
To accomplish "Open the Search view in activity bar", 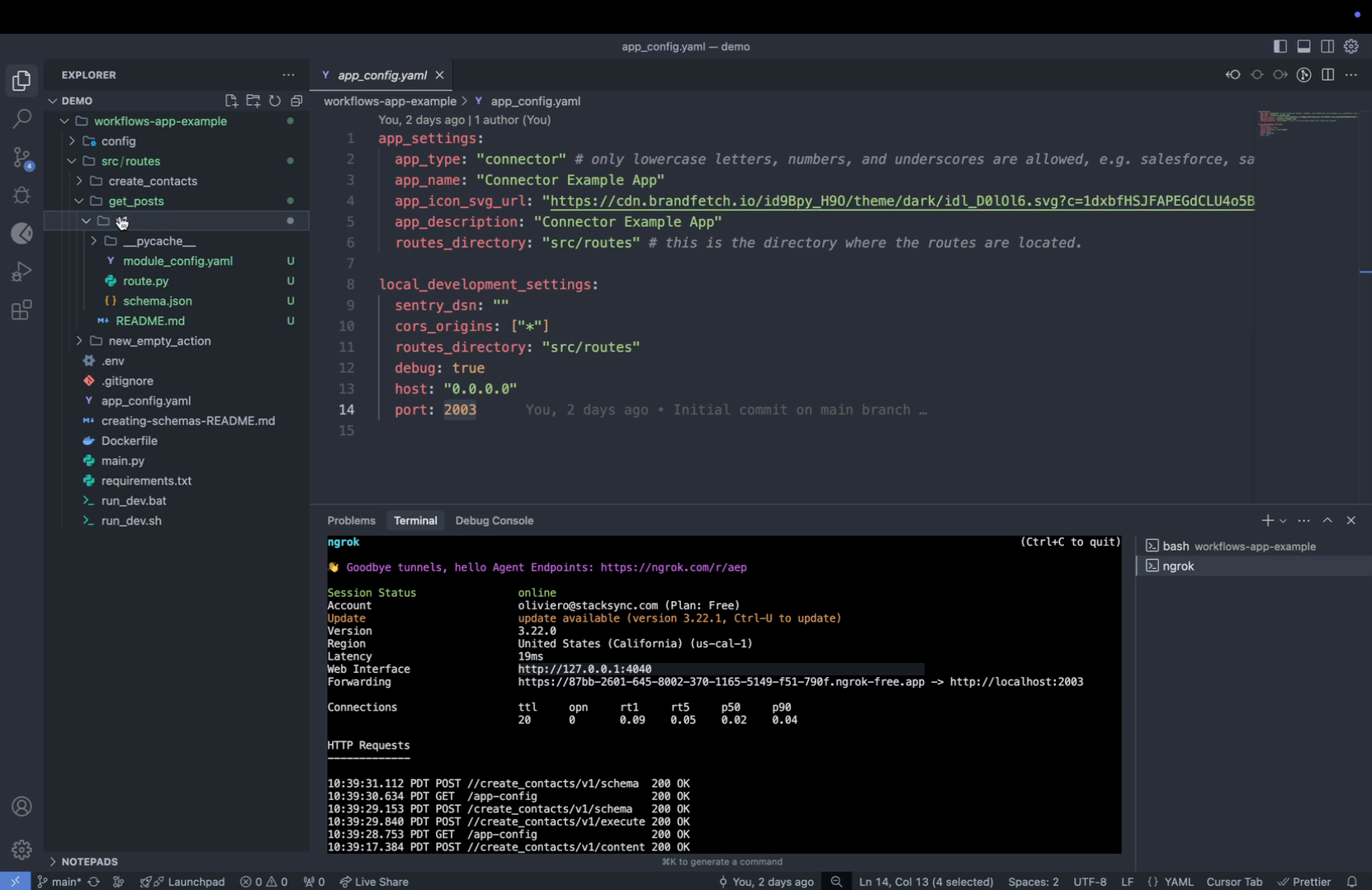I will tap(22, 119).
